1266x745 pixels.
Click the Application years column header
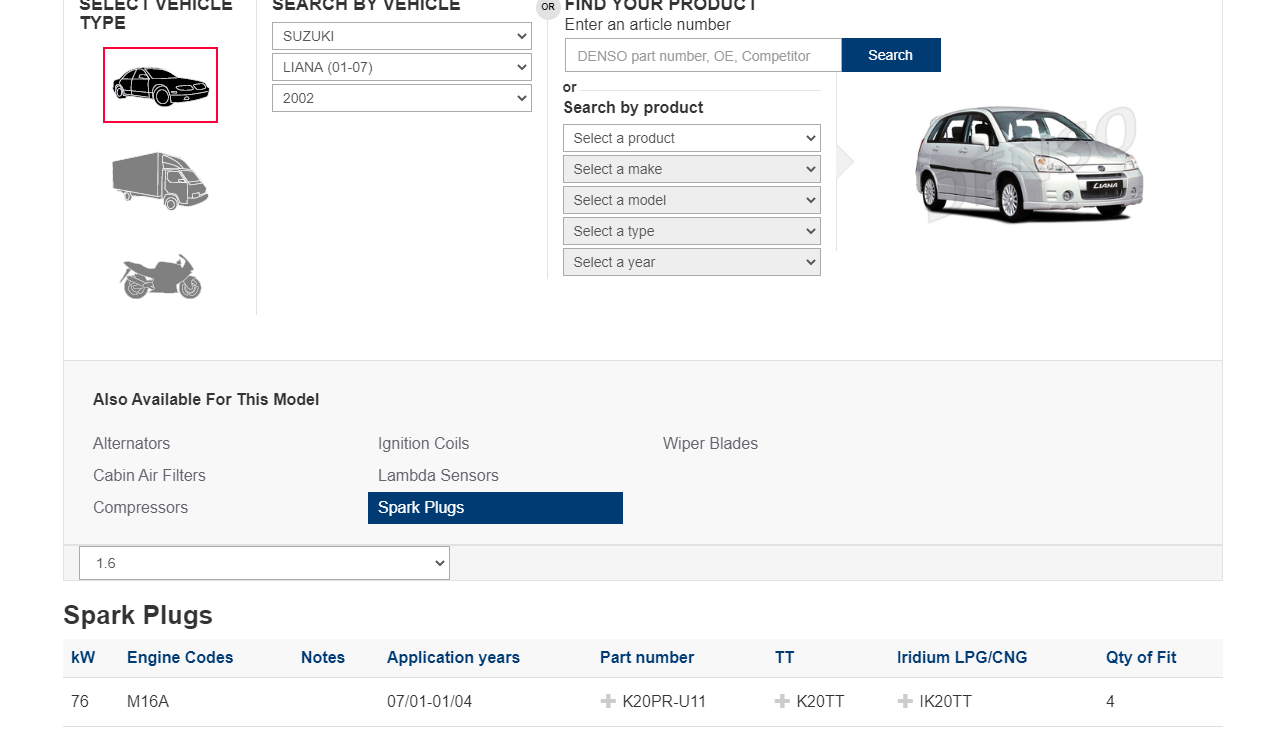click(453, 657)
